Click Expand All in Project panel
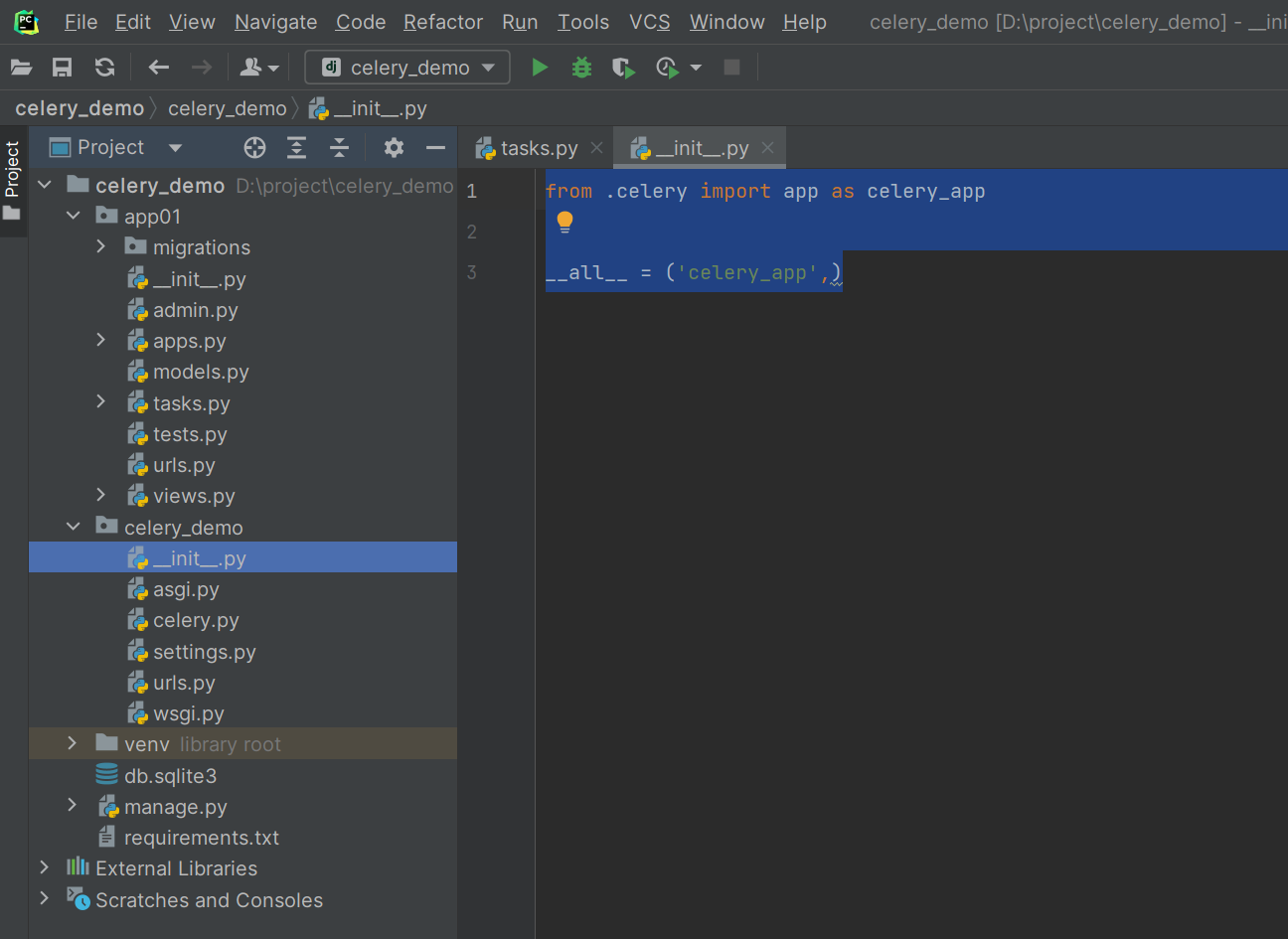Viewport: 1288px width, 939px height. (296, 148)
